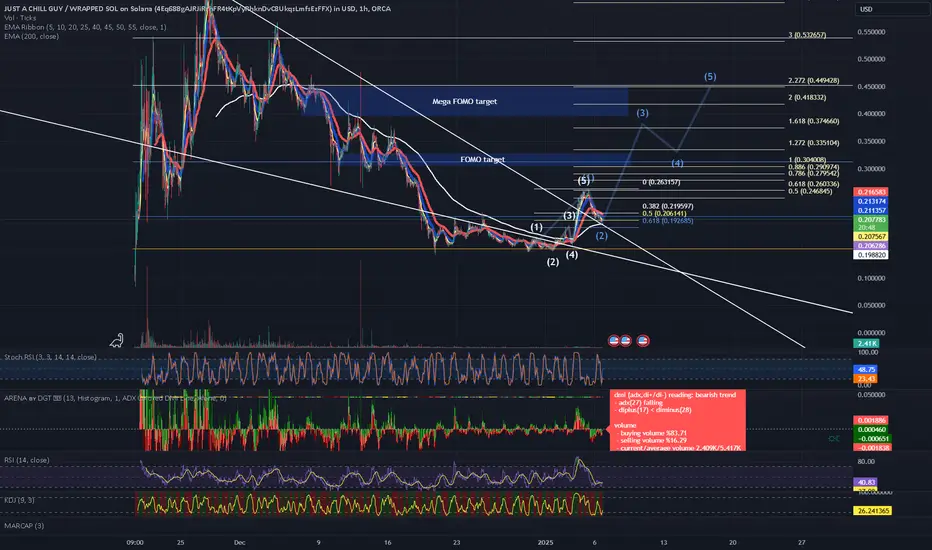
Task: Click the 2.41K volume value label
Action: point(866,344)
